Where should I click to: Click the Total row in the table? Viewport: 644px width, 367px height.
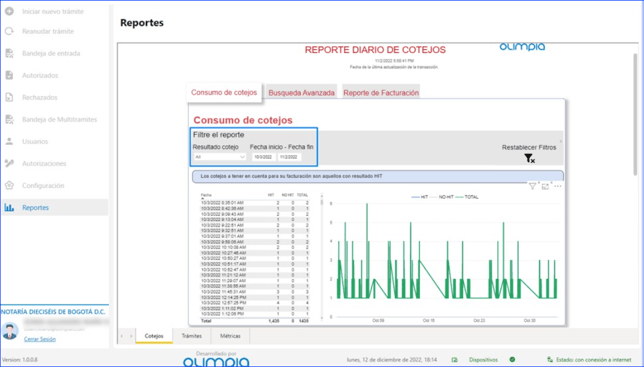pos(255,321)
